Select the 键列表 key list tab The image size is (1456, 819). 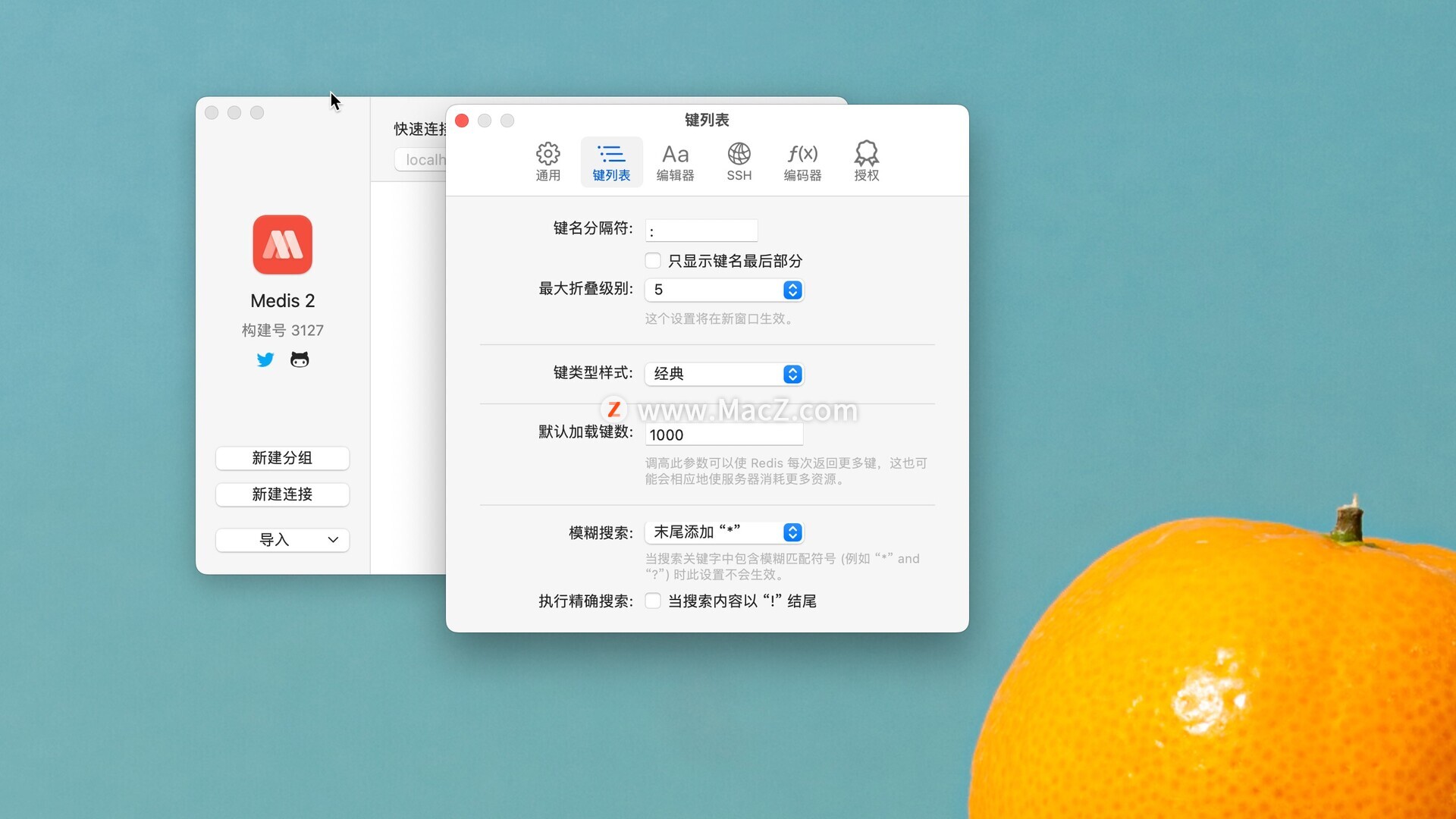tap(611, 162)
